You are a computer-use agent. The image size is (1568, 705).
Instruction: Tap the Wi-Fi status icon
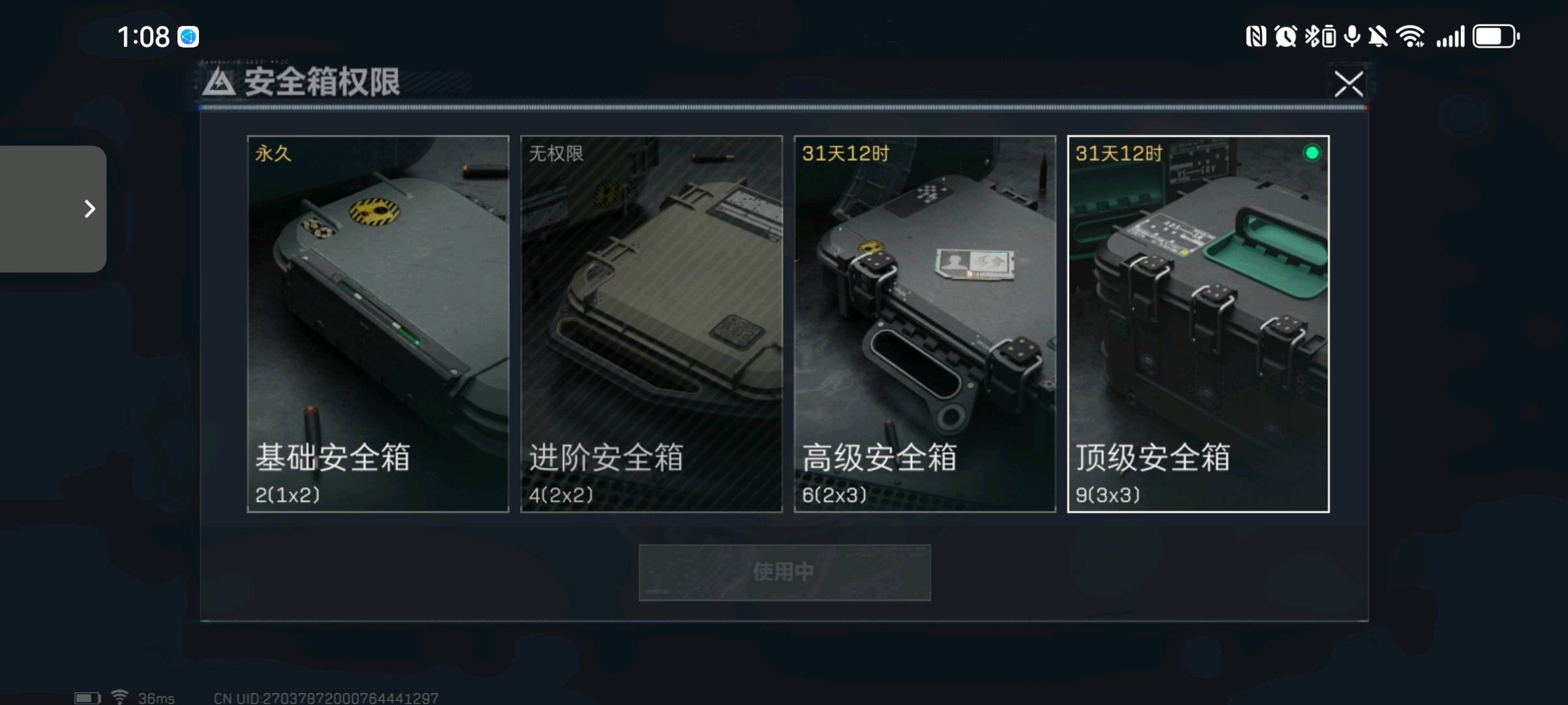pyautogui.click(x=1411, y=37)
